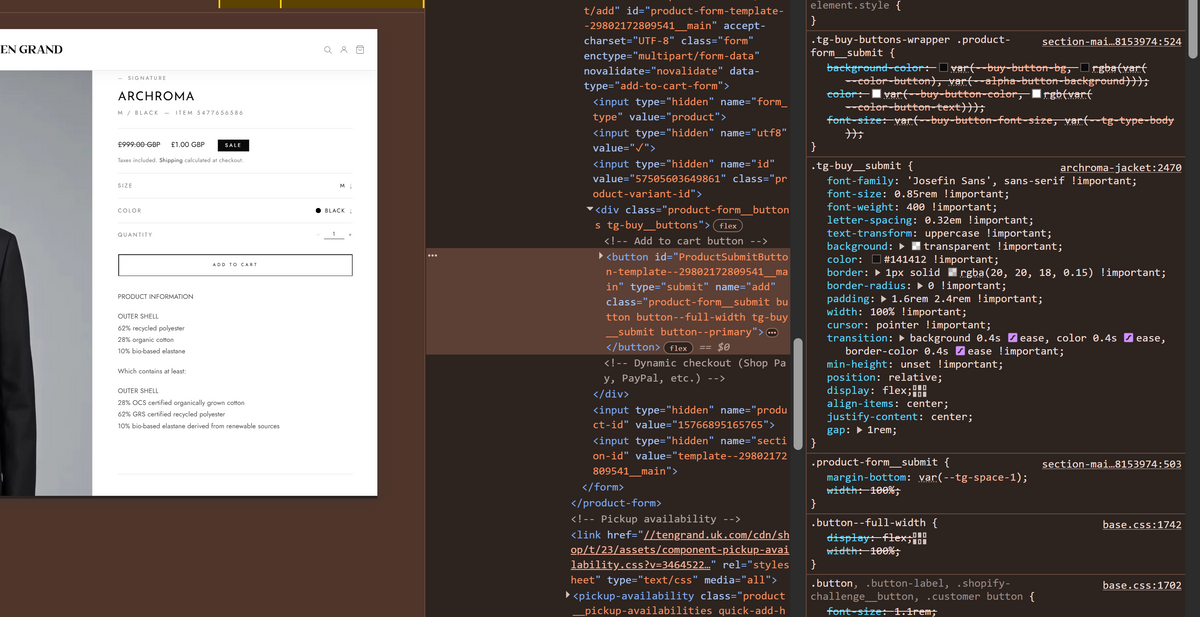This screenshot has width=1200, height=617.
Task: Click the Add to Cart button
Action: (x=235, y=265)
